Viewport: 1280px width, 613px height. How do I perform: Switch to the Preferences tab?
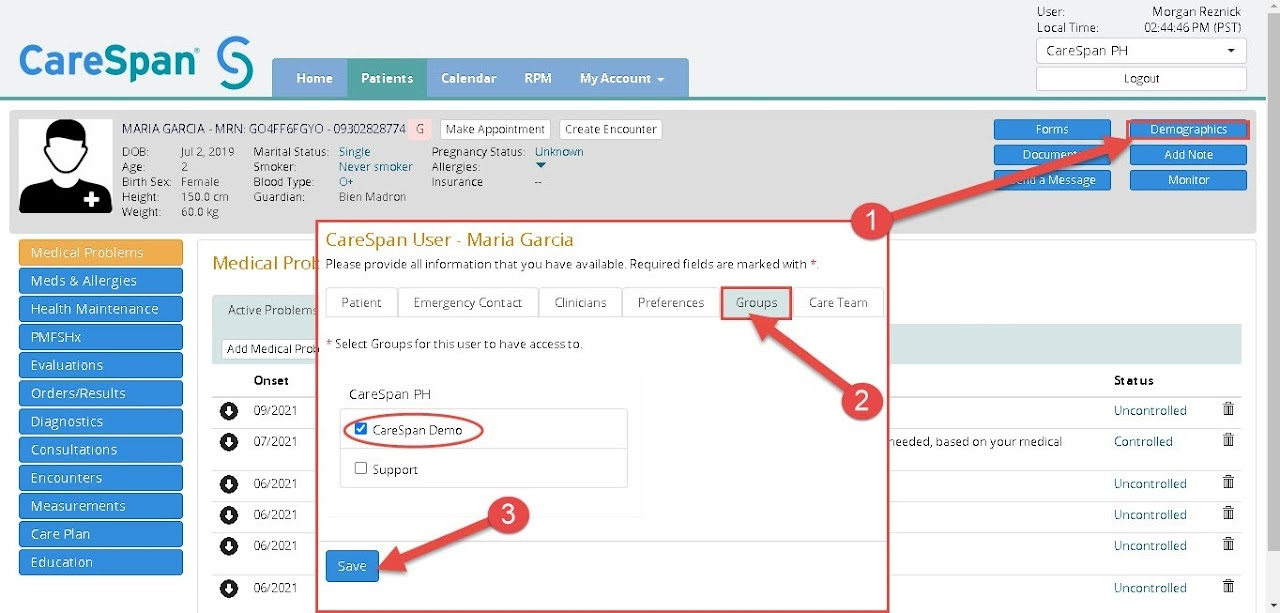pos(671,303)
